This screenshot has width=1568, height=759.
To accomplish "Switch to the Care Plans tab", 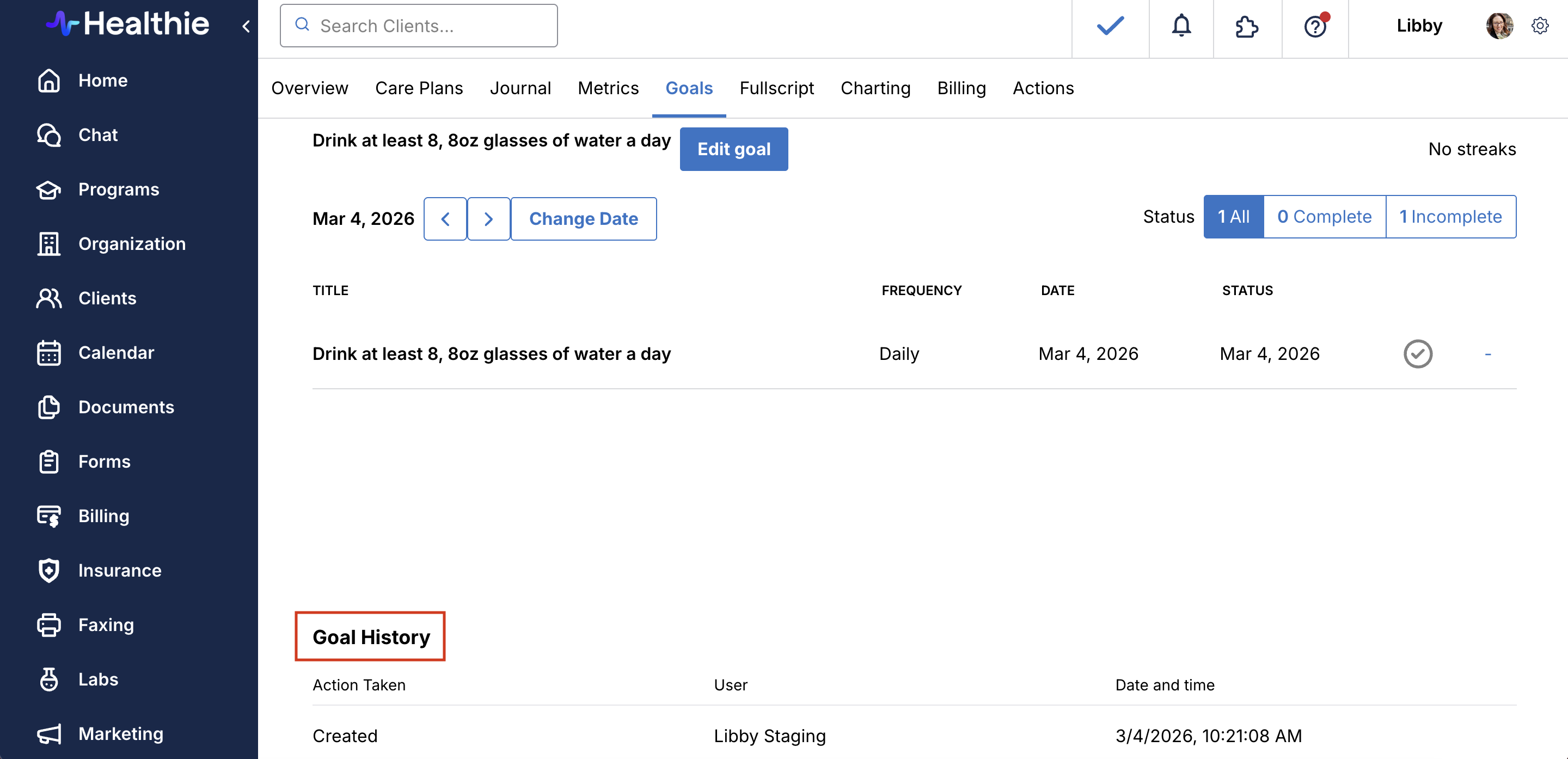I will 419,88.
